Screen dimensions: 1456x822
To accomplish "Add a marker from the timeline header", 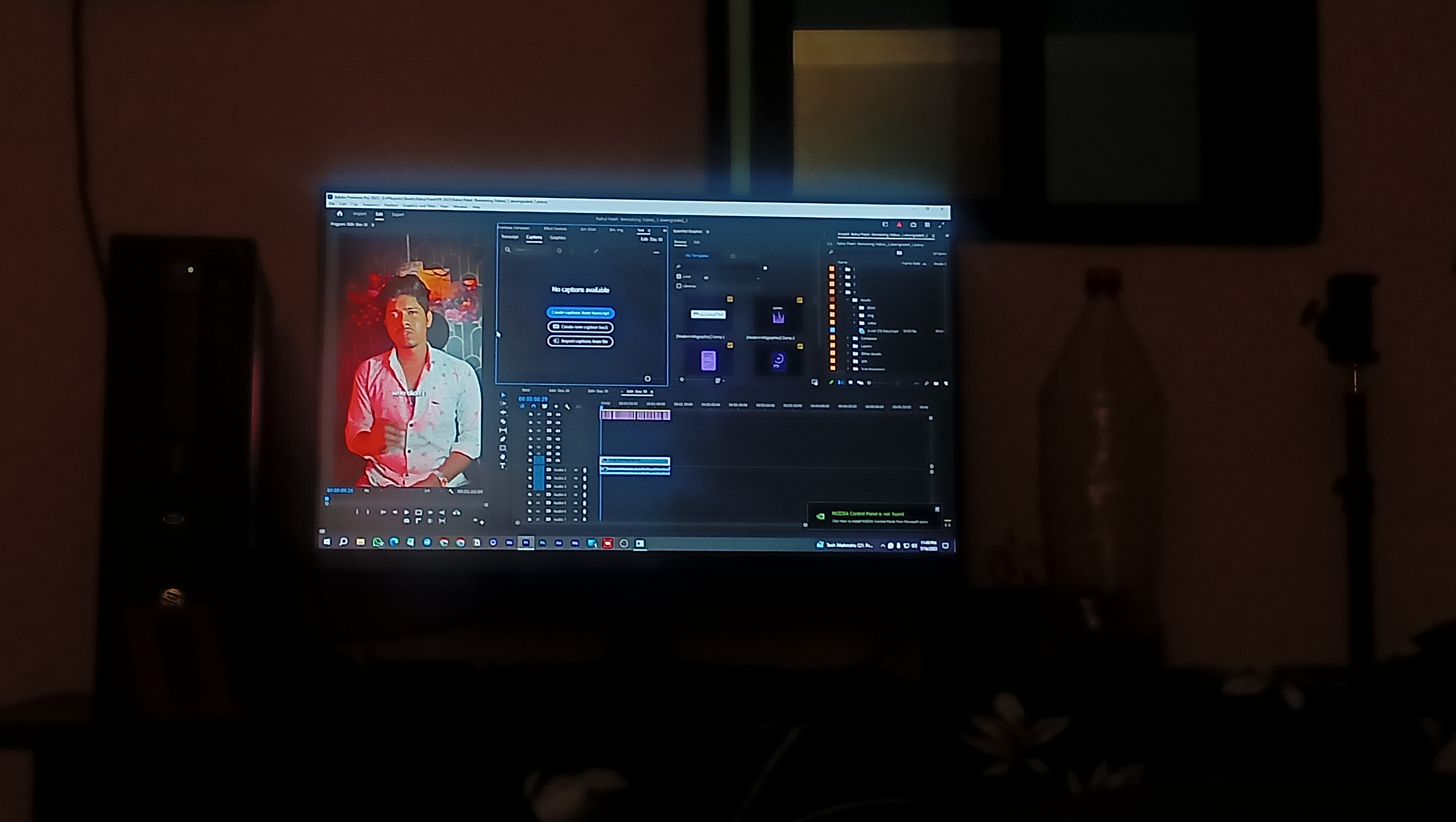I will click(556, 406).
